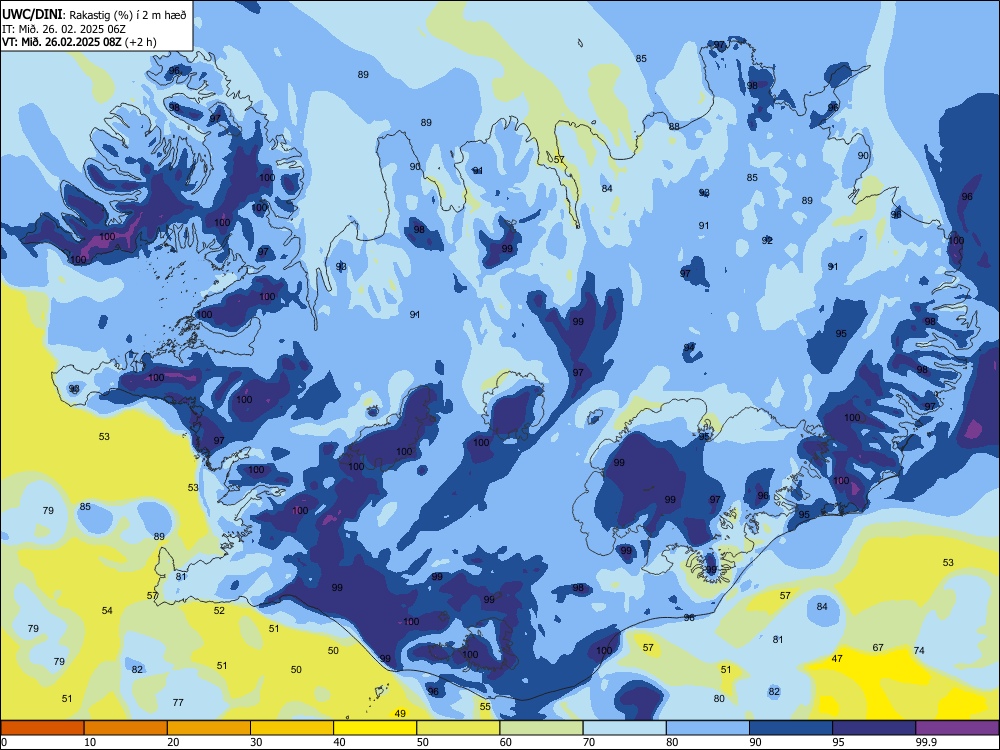The height and width of the screenshot is (750, 1000).
Task: Click the legend tick label 99.9
Action: pyautogui.click(x=926, y=742)
